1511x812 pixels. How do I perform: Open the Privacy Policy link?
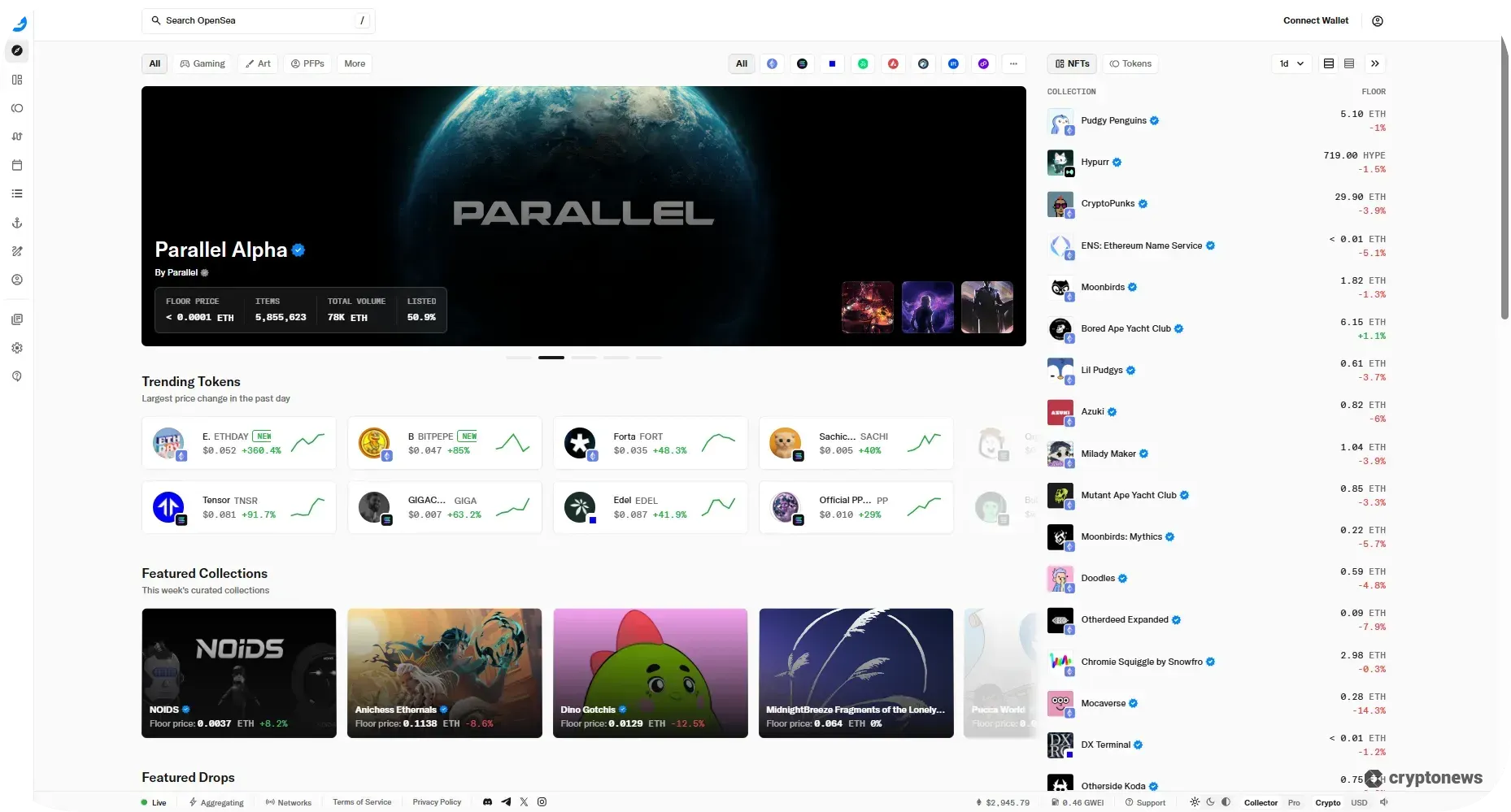point(437,802)
